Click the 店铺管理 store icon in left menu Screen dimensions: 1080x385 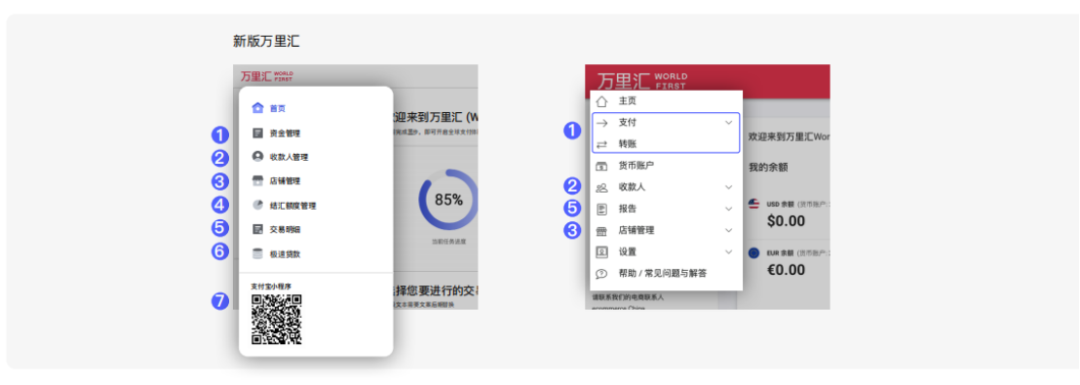coord(258,181)
